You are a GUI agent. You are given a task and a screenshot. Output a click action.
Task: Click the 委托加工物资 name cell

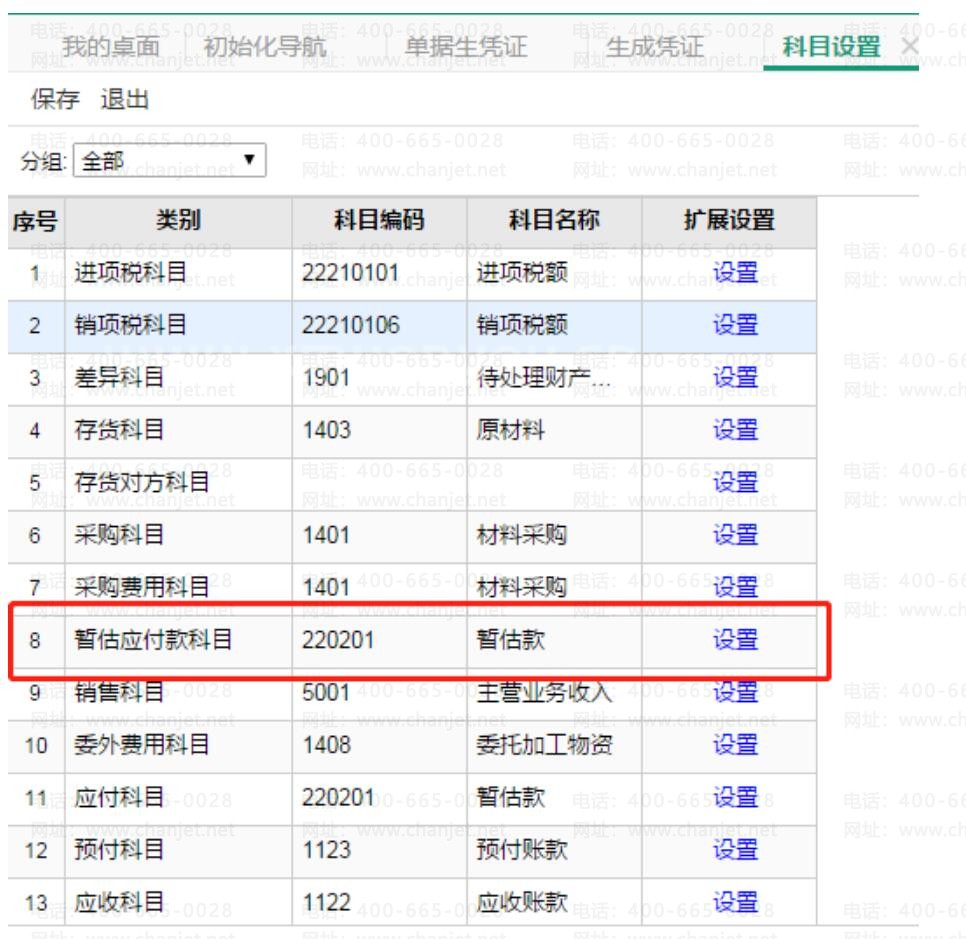point(554,746)
